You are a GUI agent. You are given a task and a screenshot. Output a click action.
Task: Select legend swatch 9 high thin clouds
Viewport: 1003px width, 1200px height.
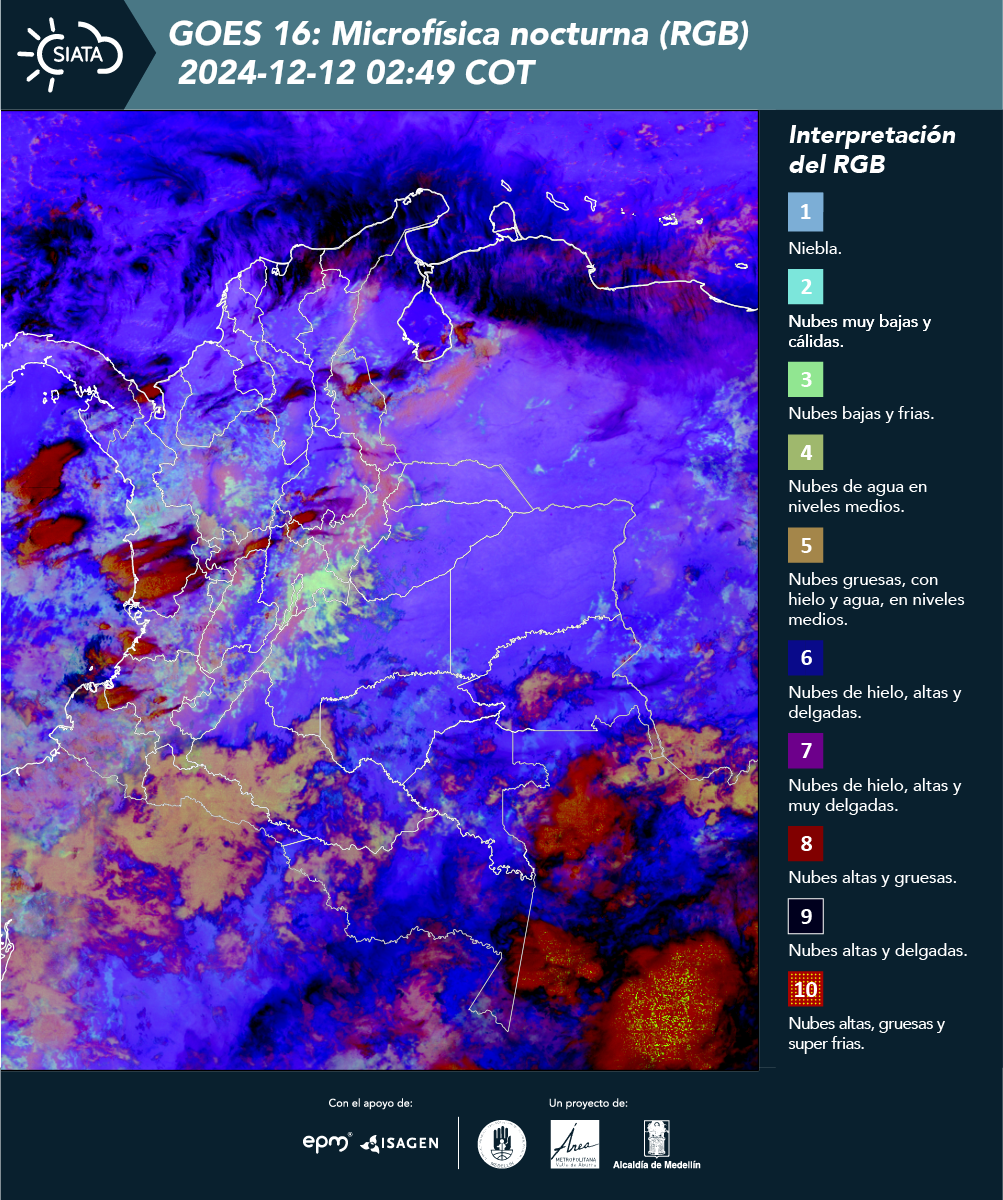[x=805, y=916]
